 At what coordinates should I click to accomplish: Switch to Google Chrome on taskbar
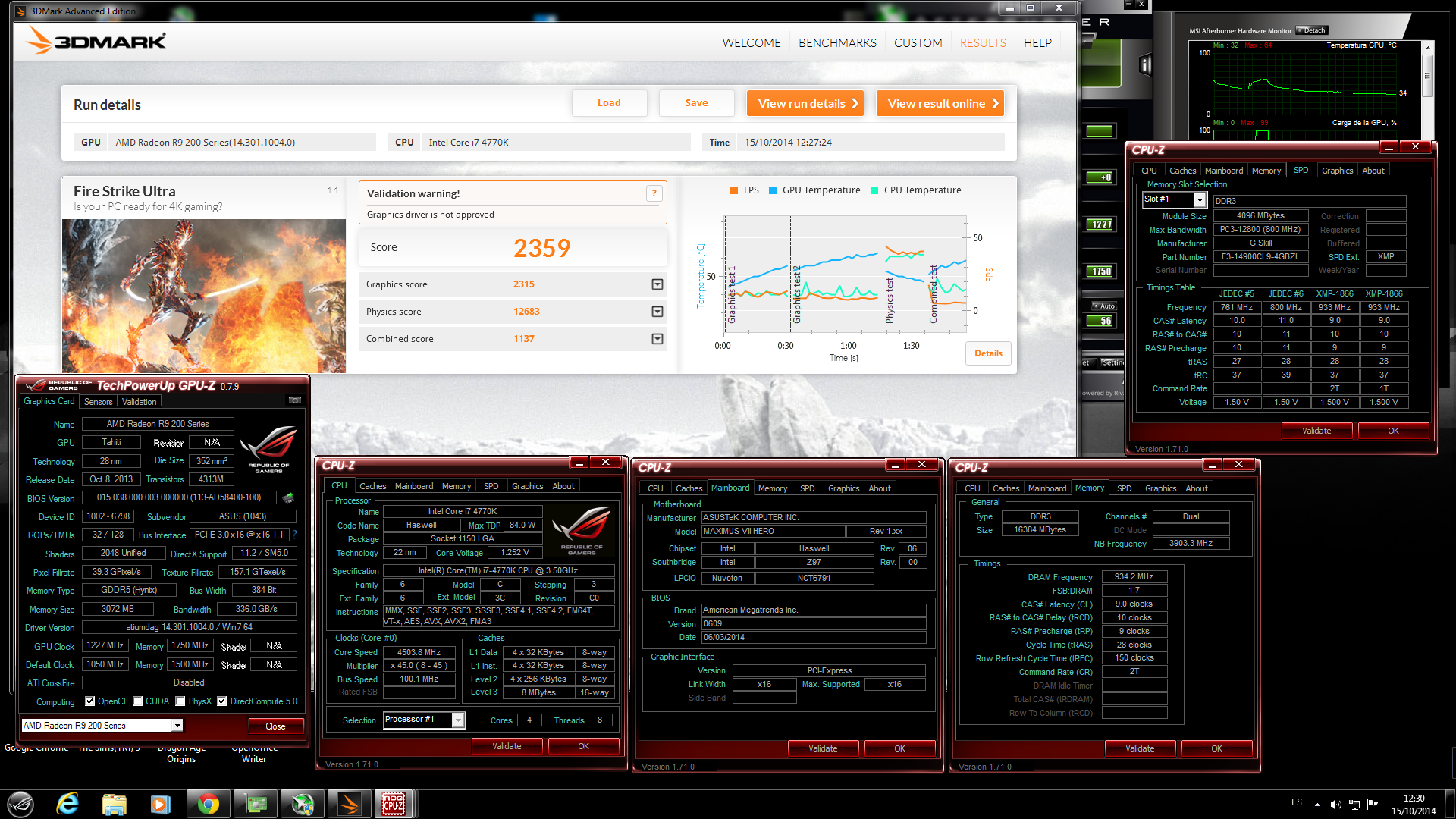point(208,804)
